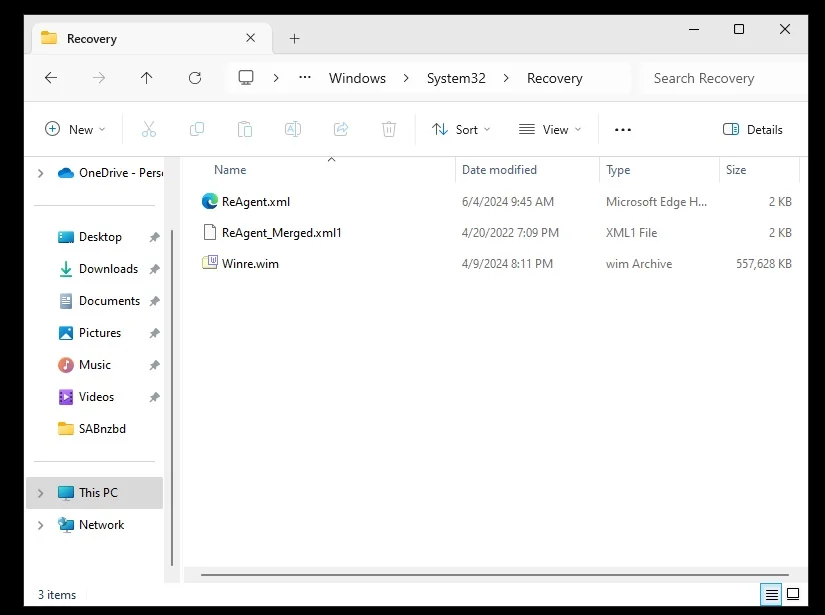This screenshot has width=825, height=615.
Task: Unpin Downloads using its pin icon
Action: pyautogui.click(x=154, y=269)
